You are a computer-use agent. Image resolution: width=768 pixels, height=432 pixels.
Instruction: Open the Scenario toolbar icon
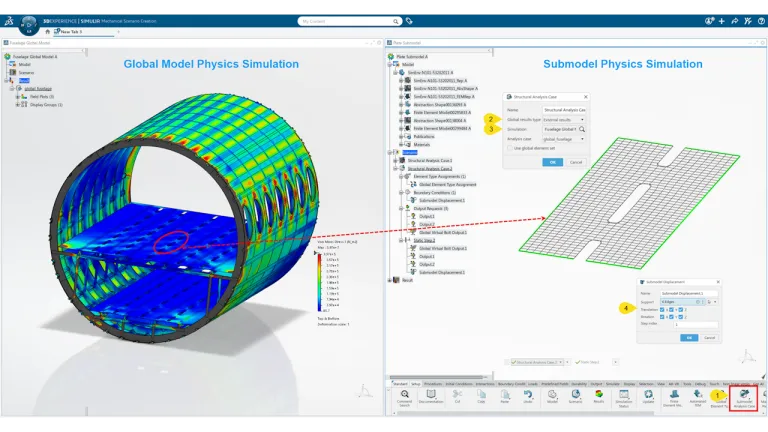point(576,397)
